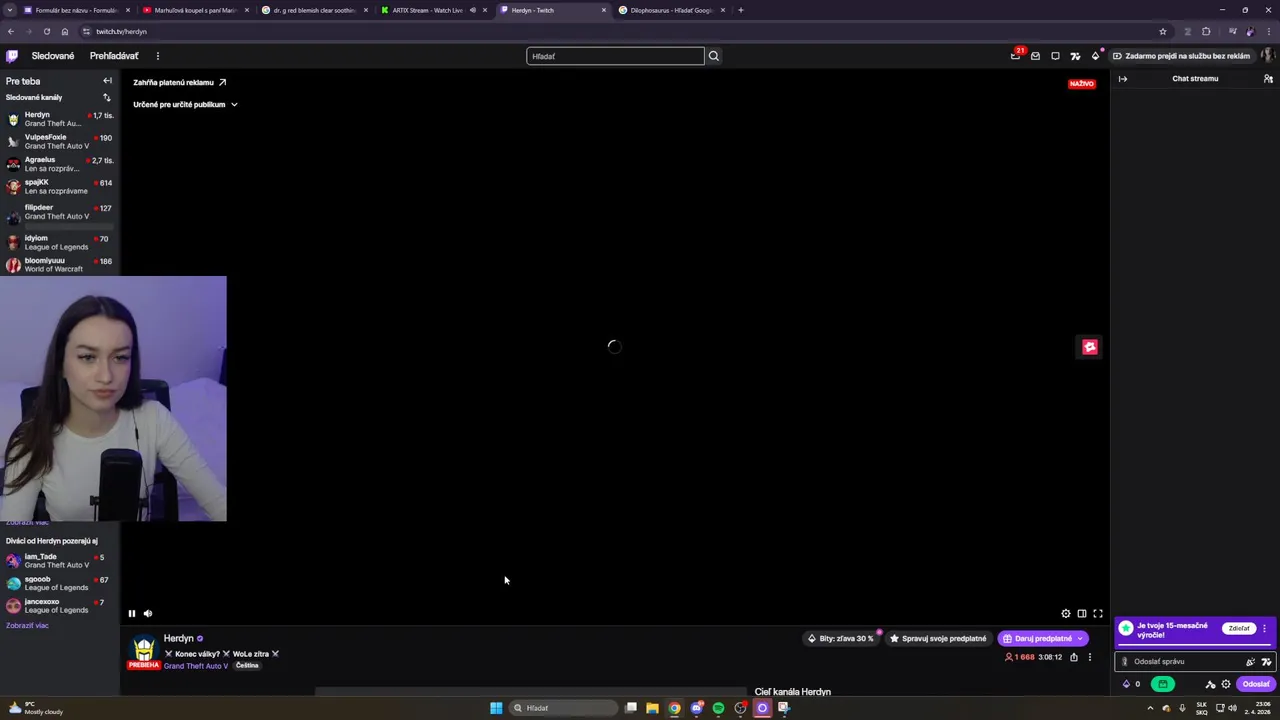Click Spravuj svoje predplatné button
This screenshot has width=1280, height=720.
(x=938, y=639)
